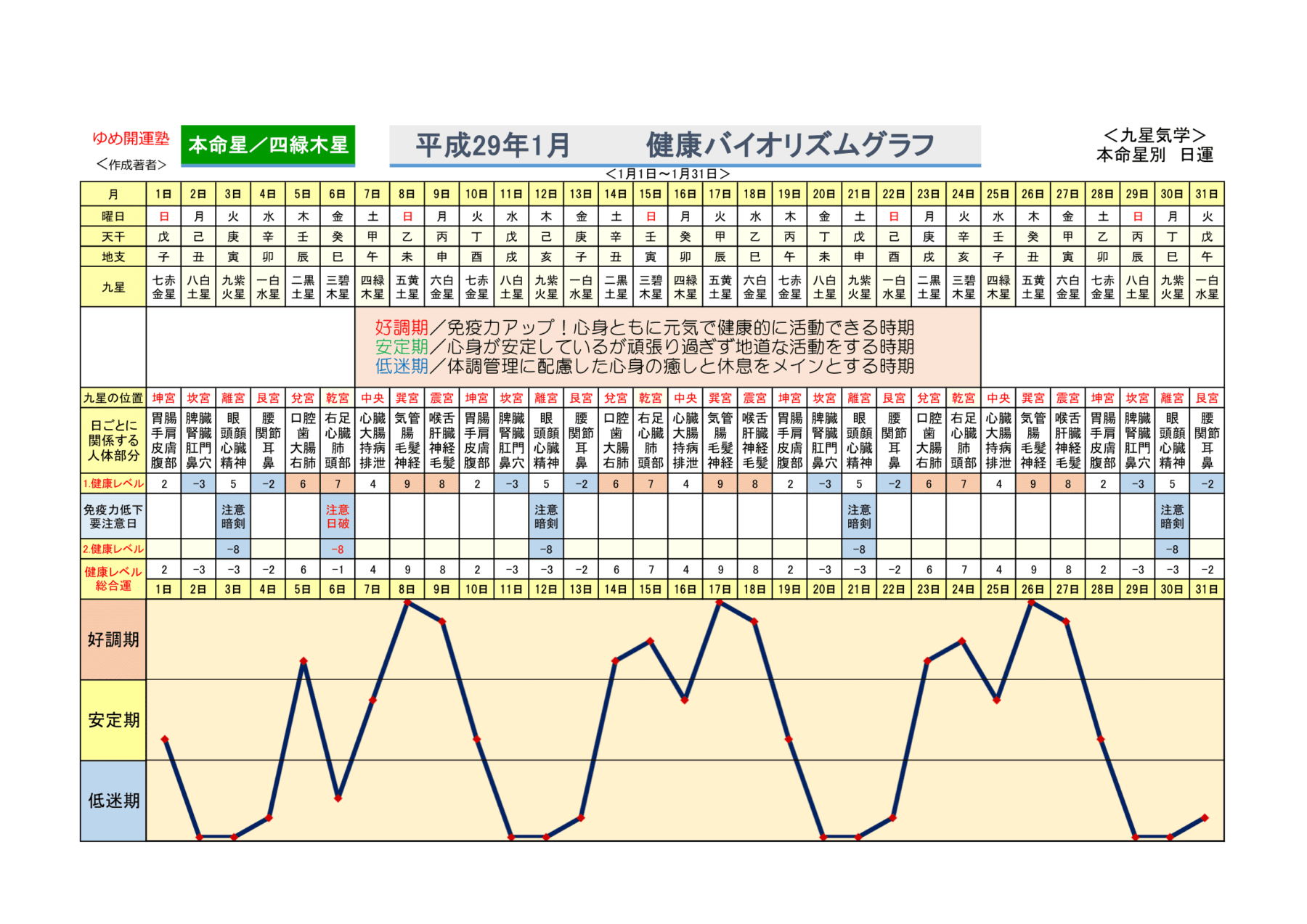Click the 健康レベル総合運 row header
The image size is (1307, 924).
[x=113, y=578]
